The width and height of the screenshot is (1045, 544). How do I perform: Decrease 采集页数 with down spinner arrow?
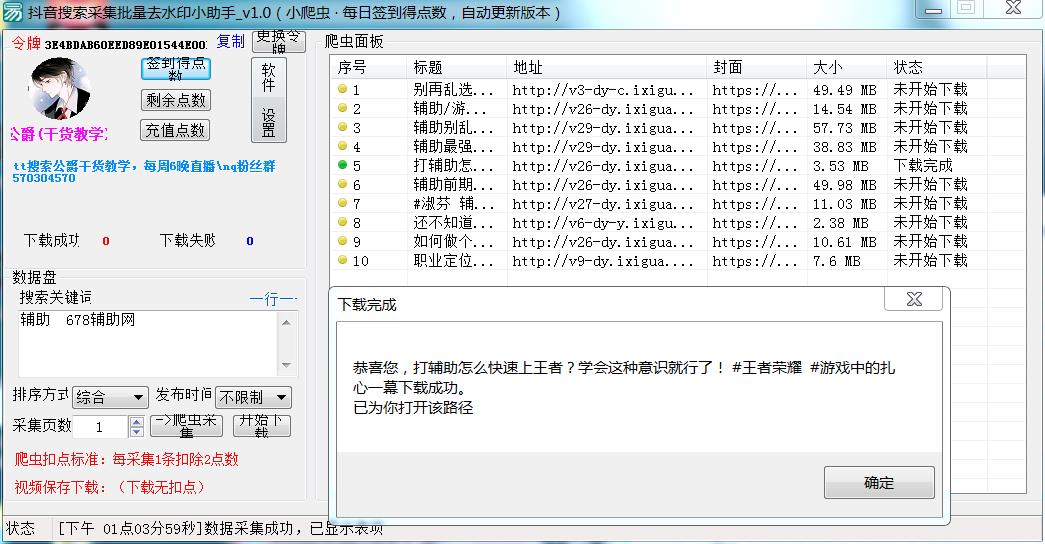pyautogui.click(x=137, y=431)
